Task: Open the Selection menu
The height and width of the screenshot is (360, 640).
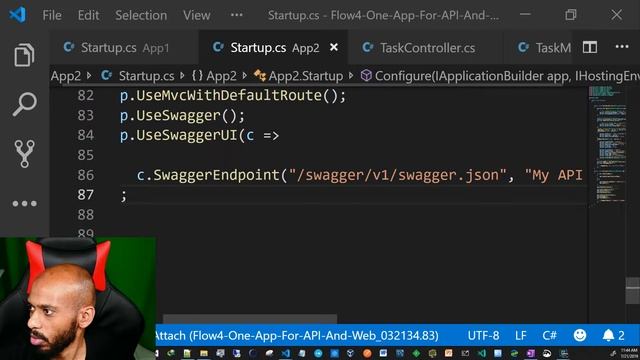Action: 141,16
